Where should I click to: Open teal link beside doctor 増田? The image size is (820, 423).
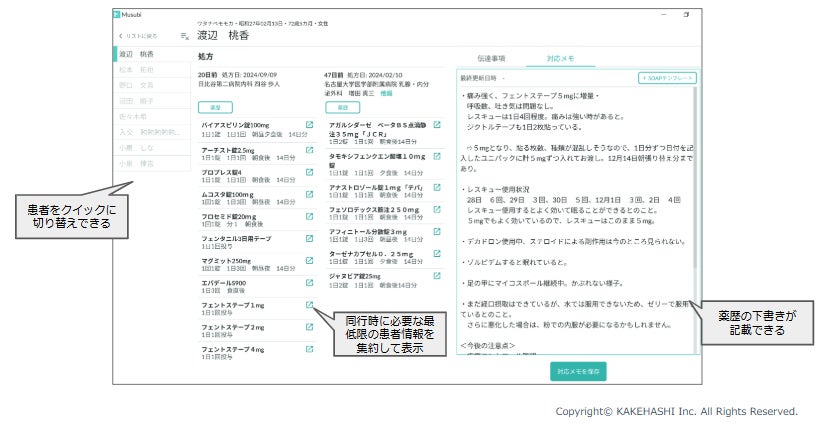(386, 94)
